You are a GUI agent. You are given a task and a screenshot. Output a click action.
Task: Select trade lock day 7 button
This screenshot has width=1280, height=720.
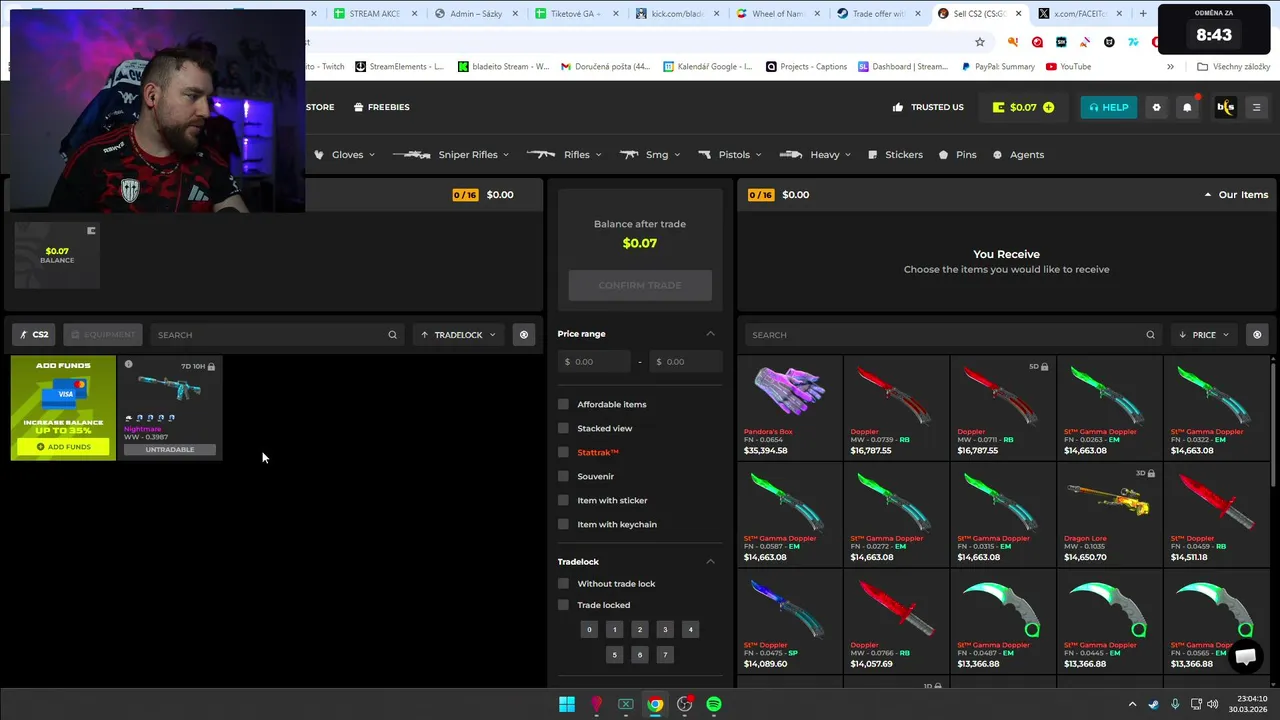tap(665, 655)
